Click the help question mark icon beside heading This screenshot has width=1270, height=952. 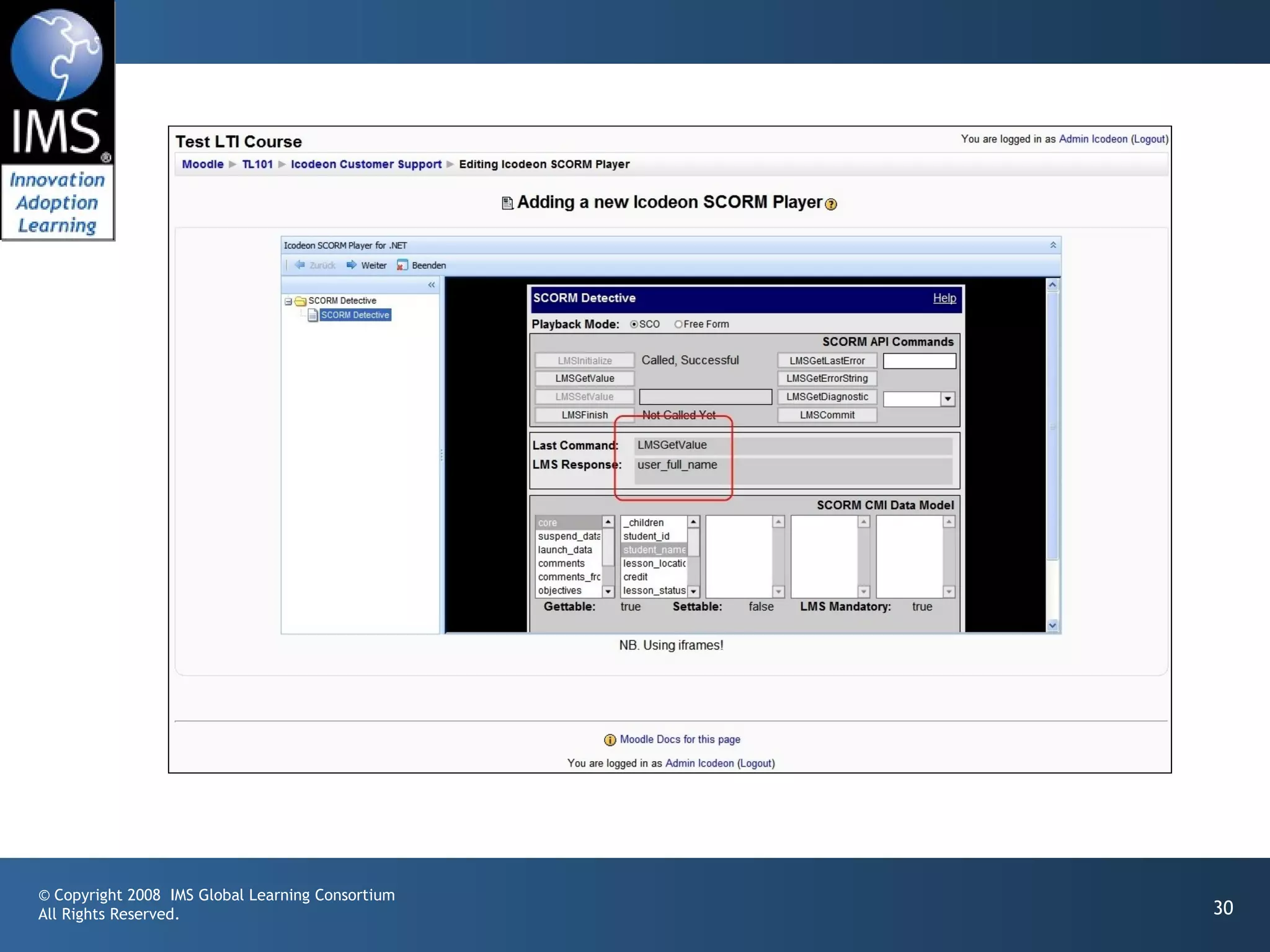point(831,205)
